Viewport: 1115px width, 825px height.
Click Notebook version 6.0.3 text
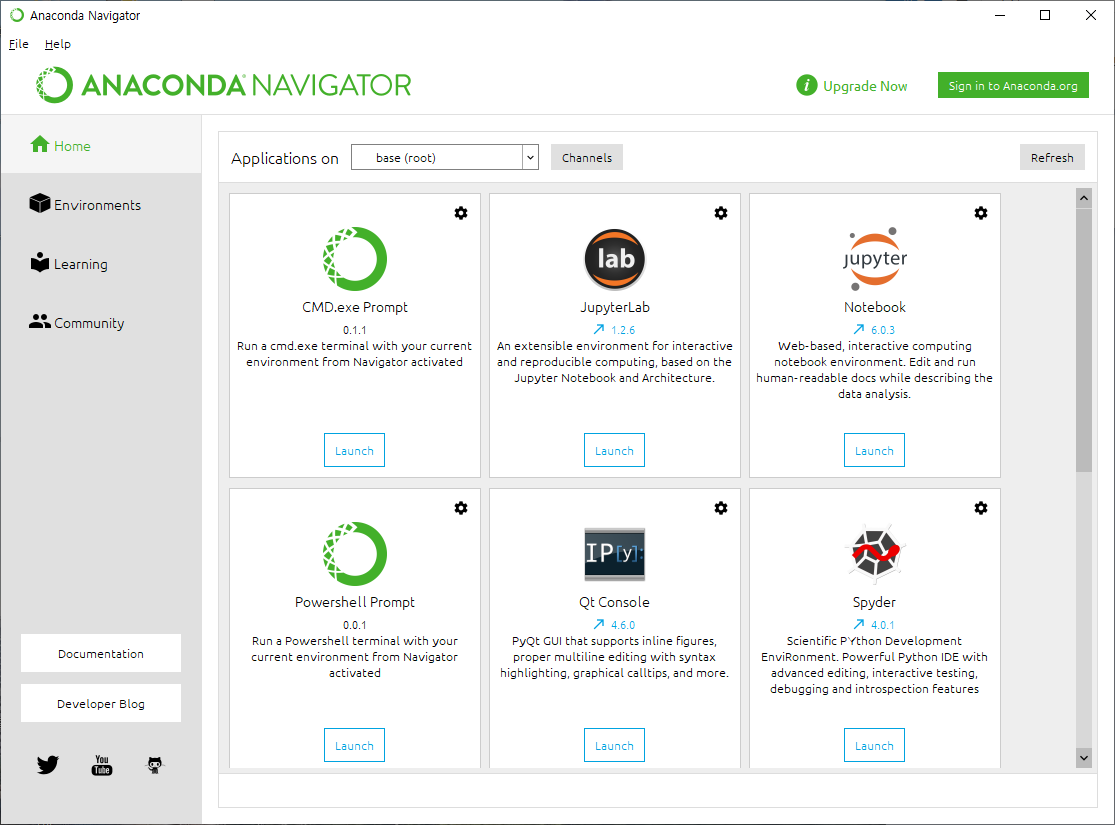pos(883,330)
